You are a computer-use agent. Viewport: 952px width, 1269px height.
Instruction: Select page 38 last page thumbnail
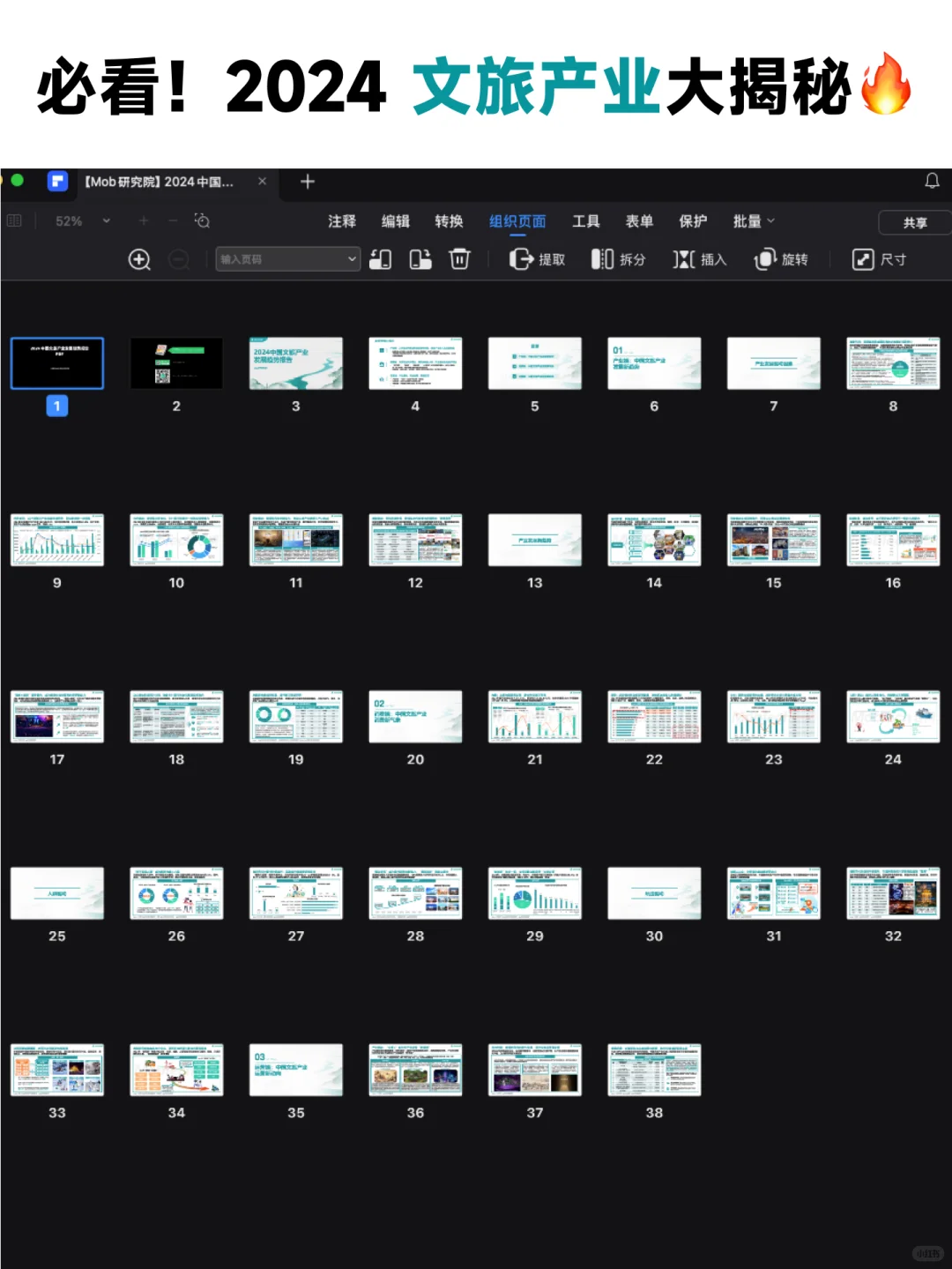pos(654,1070)
